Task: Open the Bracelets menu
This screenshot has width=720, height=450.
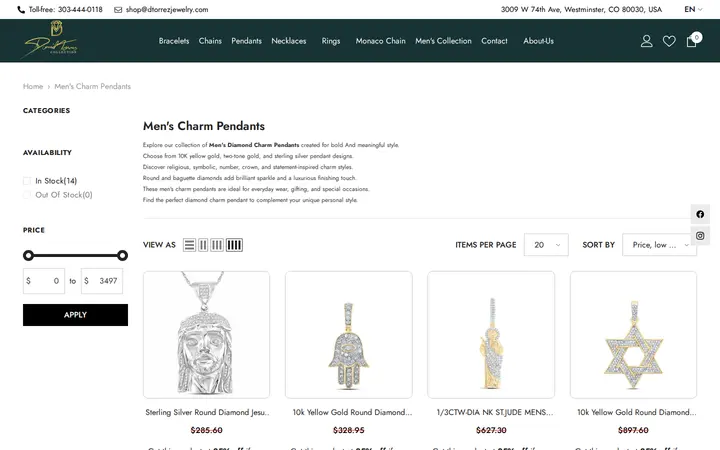Action: coord(174,41)
